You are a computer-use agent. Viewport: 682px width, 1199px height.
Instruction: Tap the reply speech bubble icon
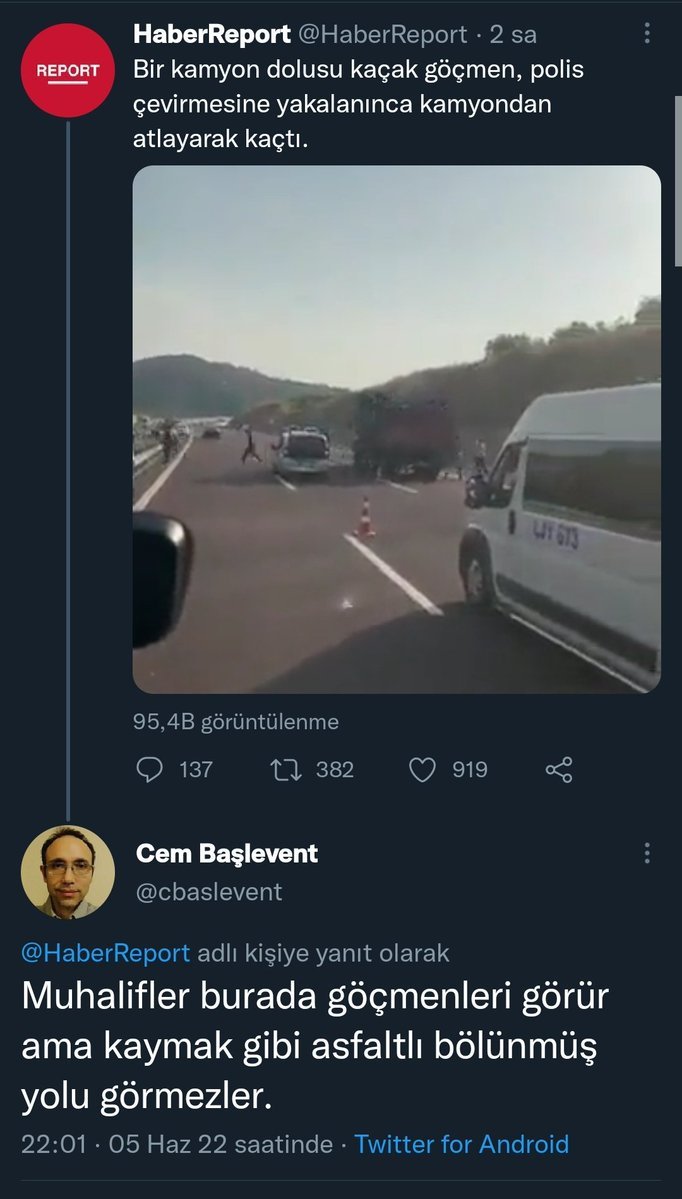149,769
